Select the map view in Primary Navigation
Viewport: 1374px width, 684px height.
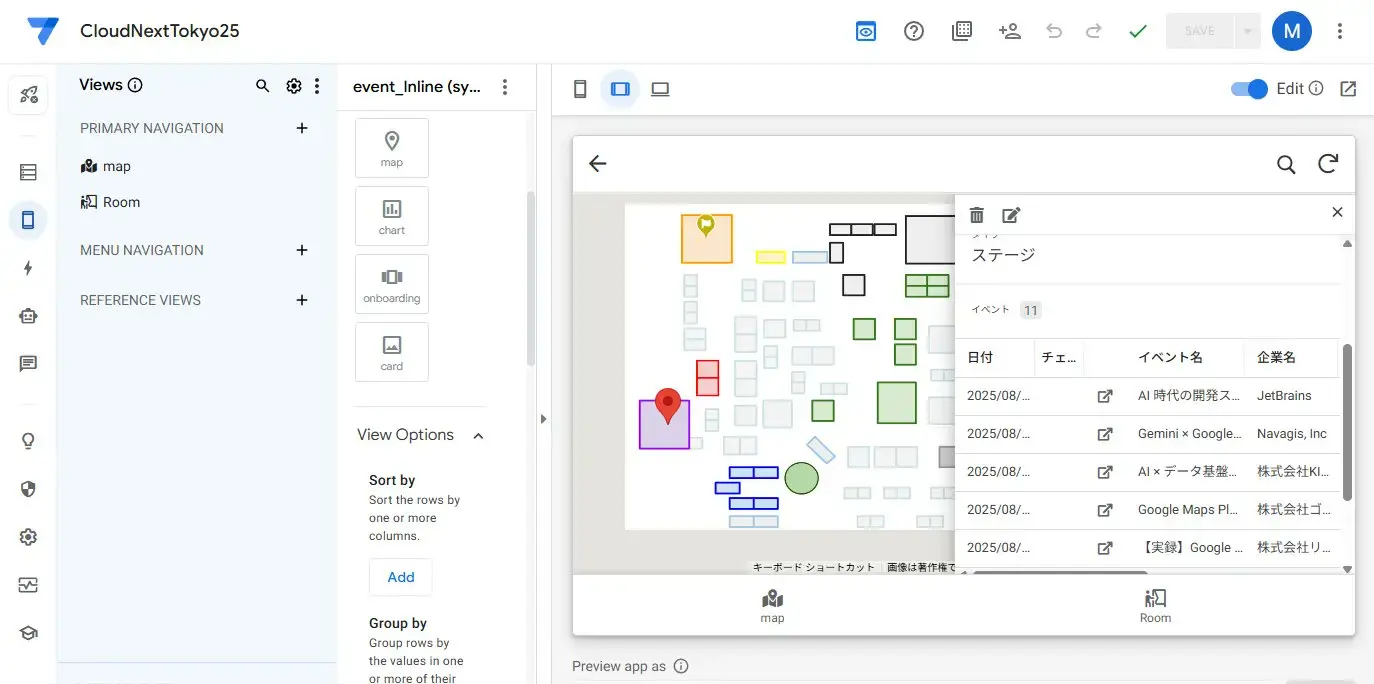pyautogui.click(x=116, y=166)
